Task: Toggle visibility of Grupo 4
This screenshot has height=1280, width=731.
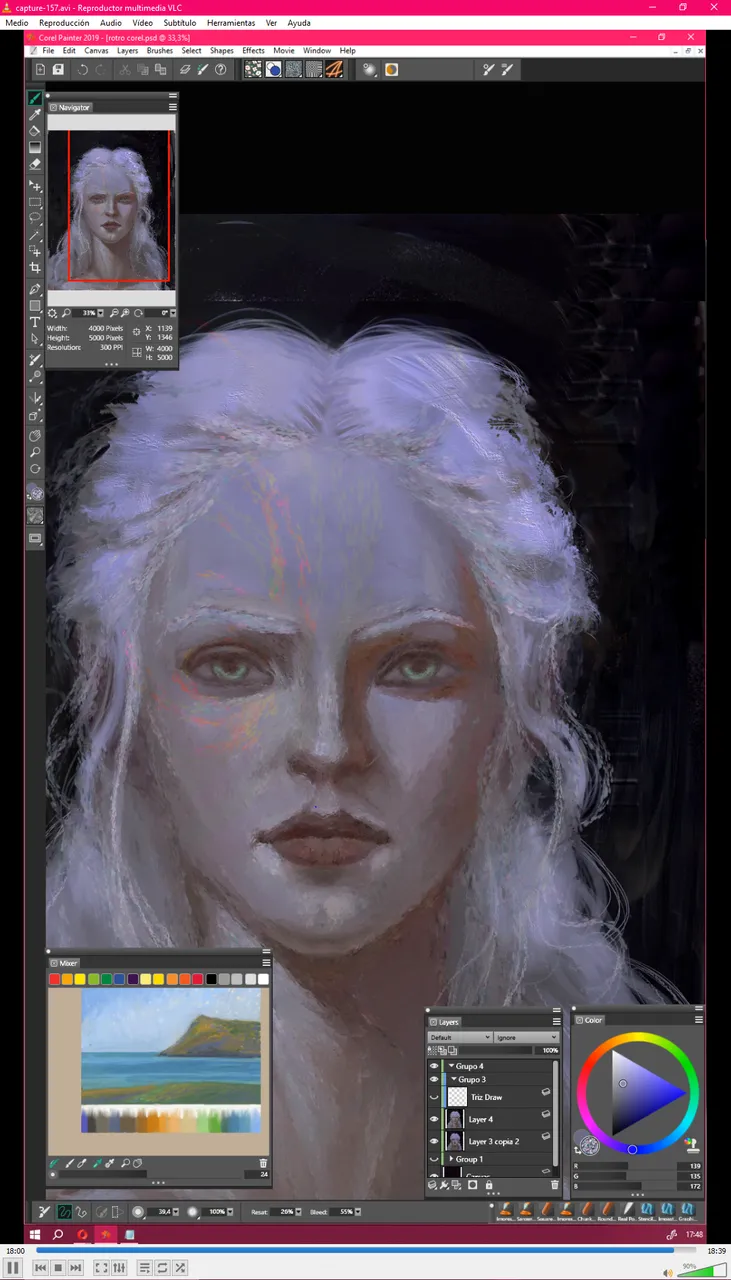Action: point(434,1066)
